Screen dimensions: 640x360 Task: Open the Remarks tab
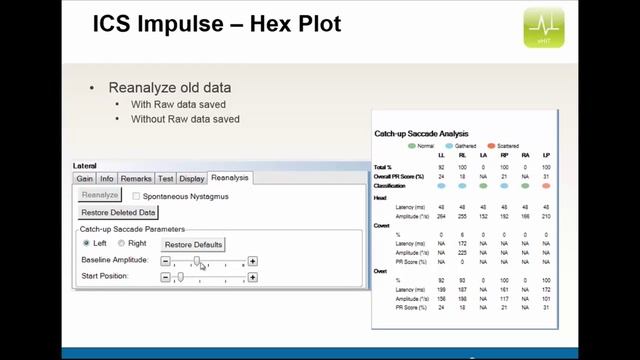coord(136,179)
